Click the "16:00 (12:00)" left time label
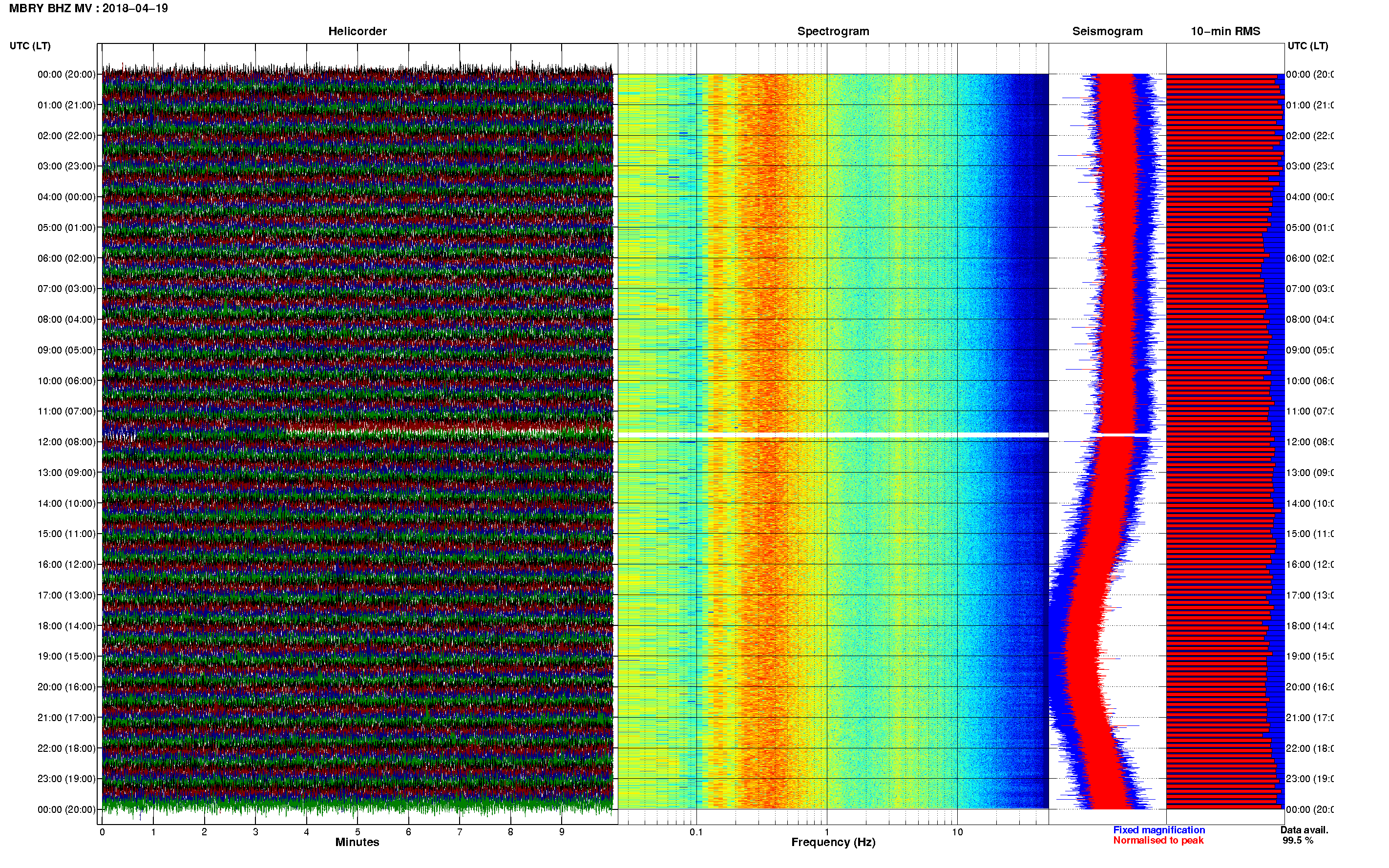The width and height of the screenshot is (1389, 868). [66, 564]
